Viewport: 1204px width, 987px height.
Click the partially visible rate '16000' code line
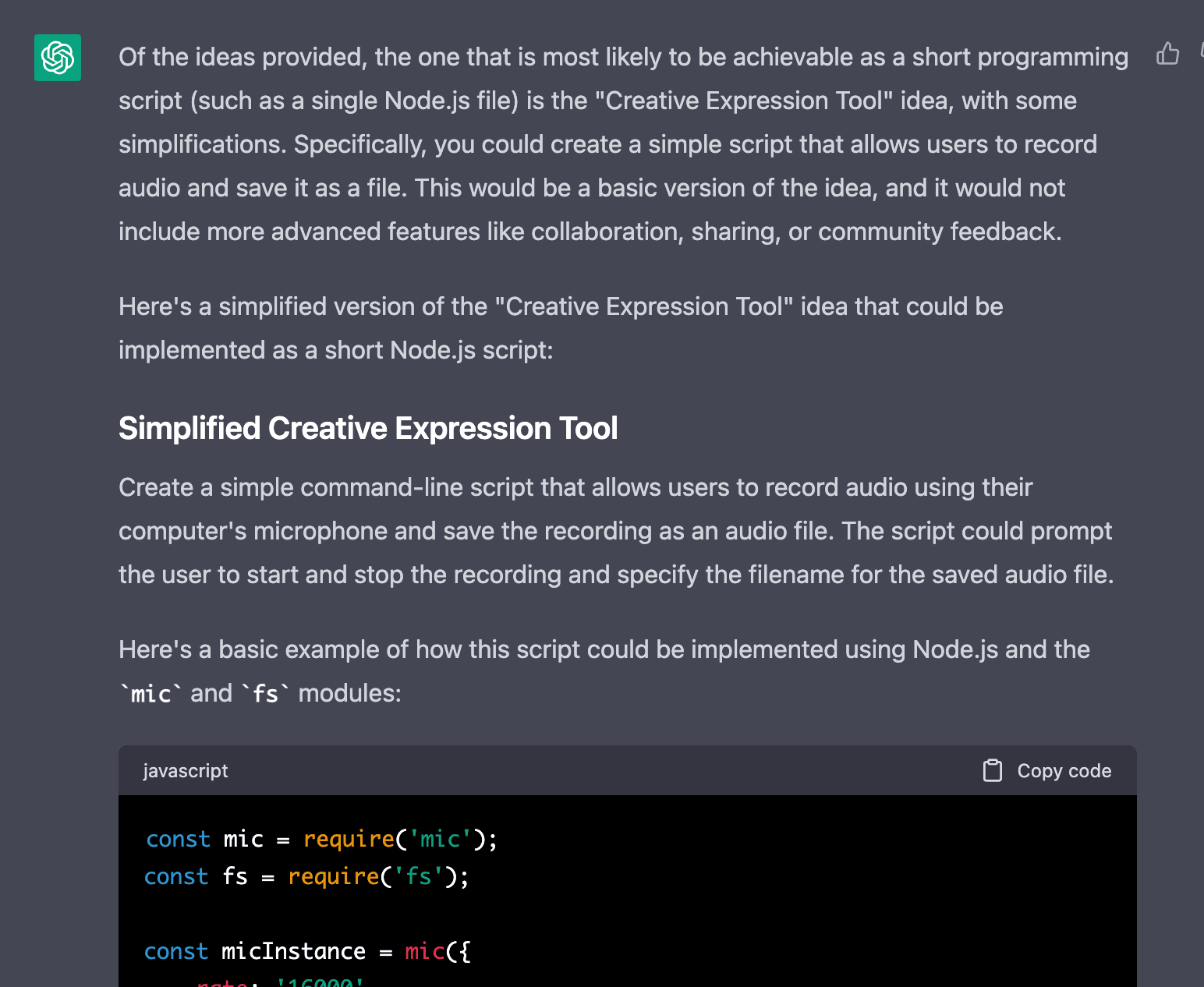click(281, 982)
